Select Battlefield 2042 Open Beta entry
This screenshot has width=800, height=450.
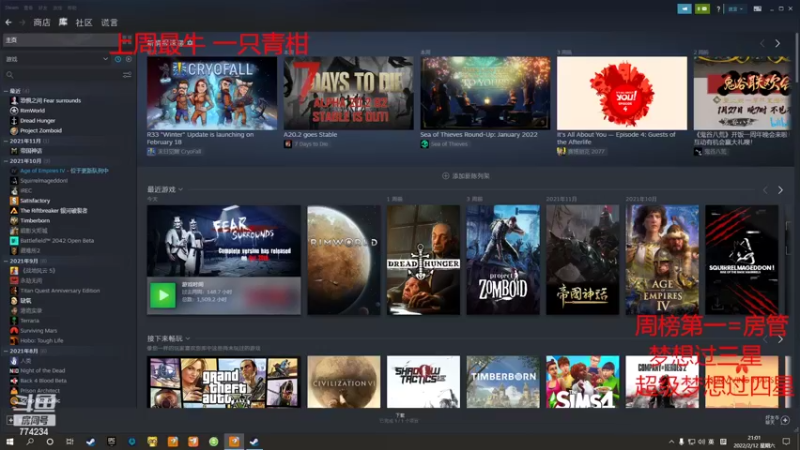[57, 240]
